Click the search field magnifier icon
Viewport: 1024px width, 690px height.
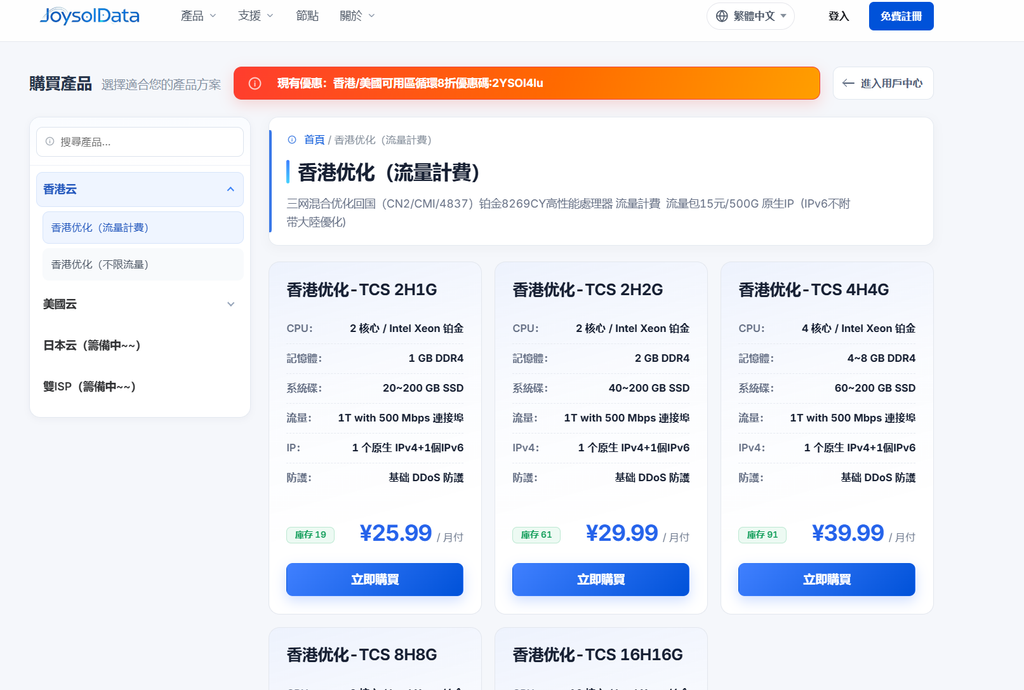50,142
